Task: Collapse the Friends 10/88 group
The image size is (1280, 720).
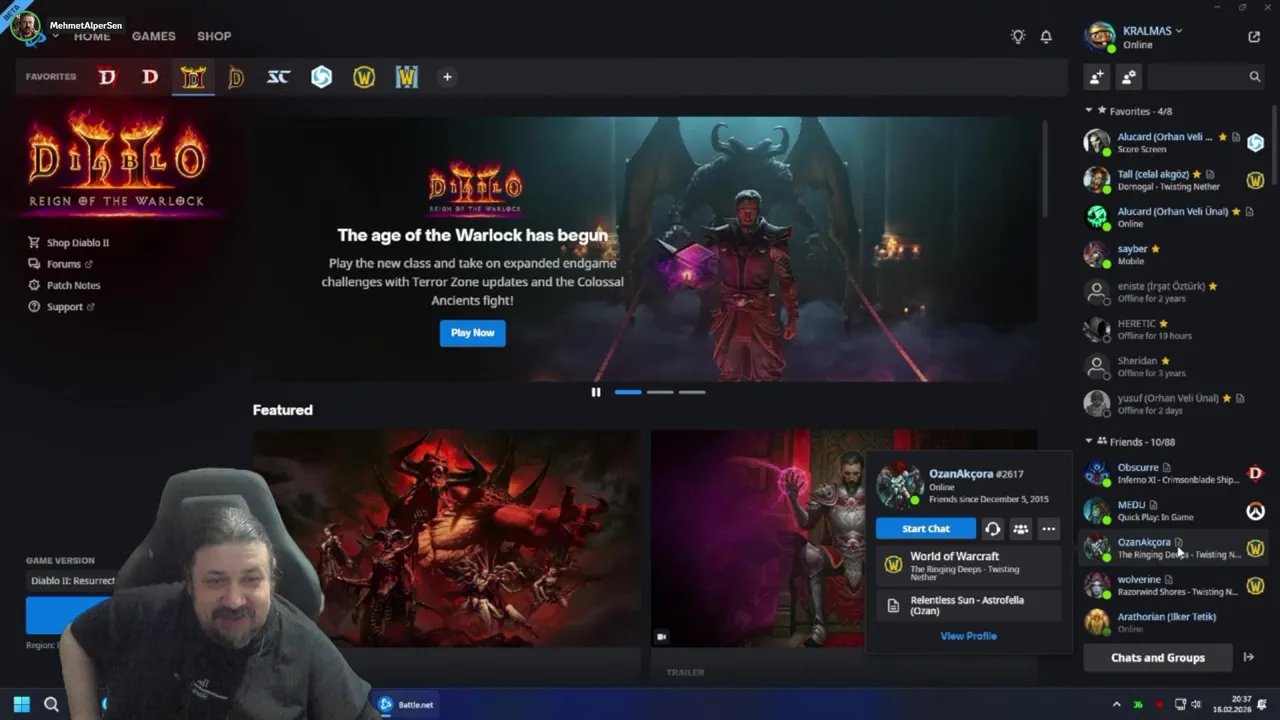Action: coord(1089,441)
